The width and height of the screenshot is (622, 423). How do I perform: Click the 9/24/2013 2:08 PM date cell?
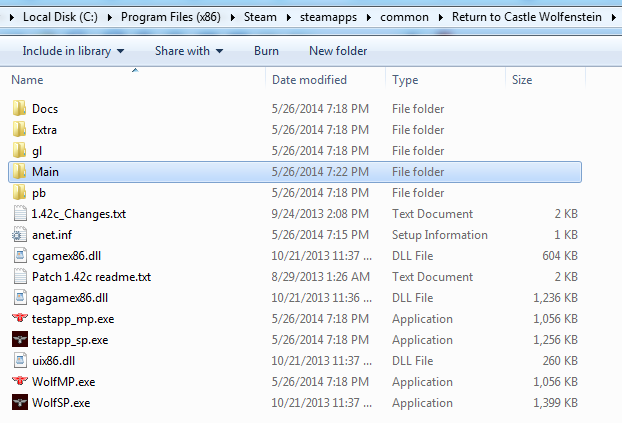coord(320,214)
